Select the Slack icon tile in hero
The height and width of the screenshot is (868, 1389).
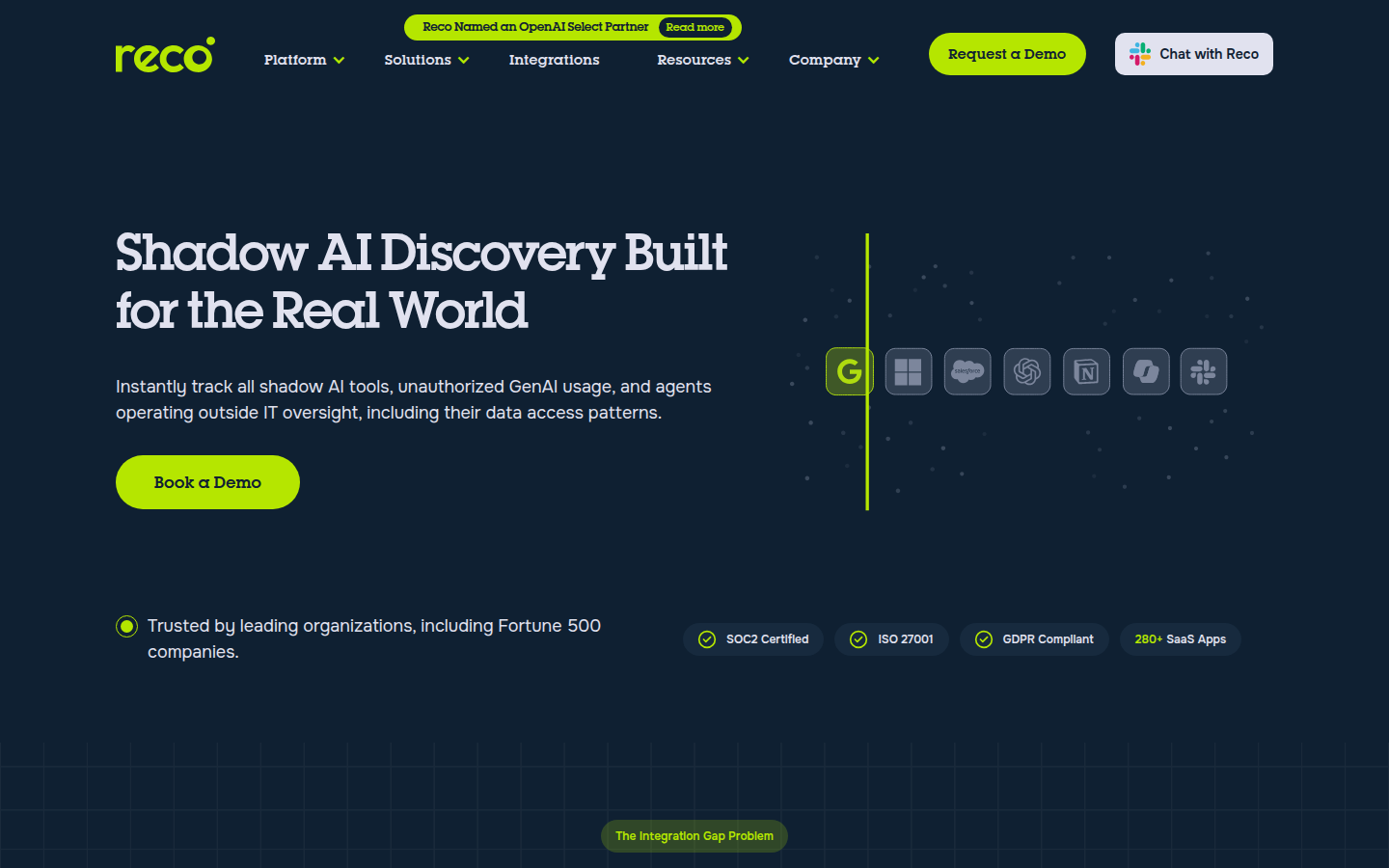click(1204, 371)
